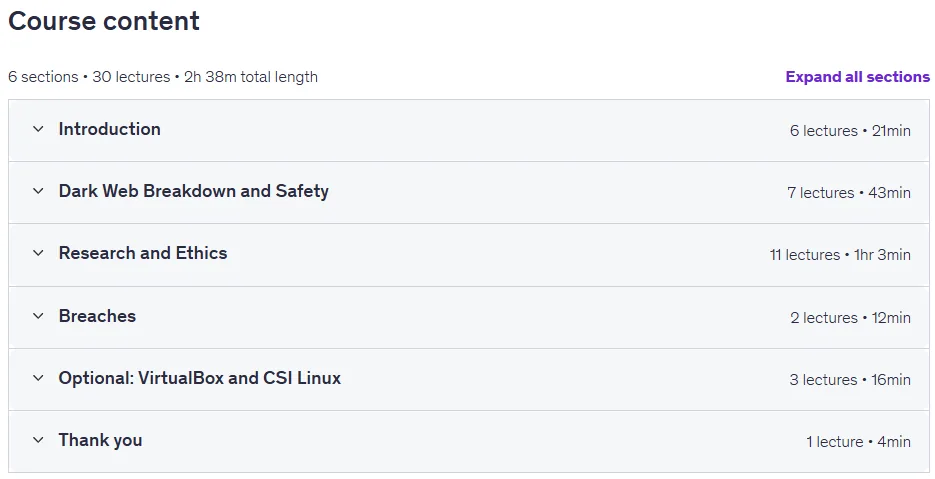935x479 pixels.
Task: Select the Research and Ethics title
Action: (143, 253)
